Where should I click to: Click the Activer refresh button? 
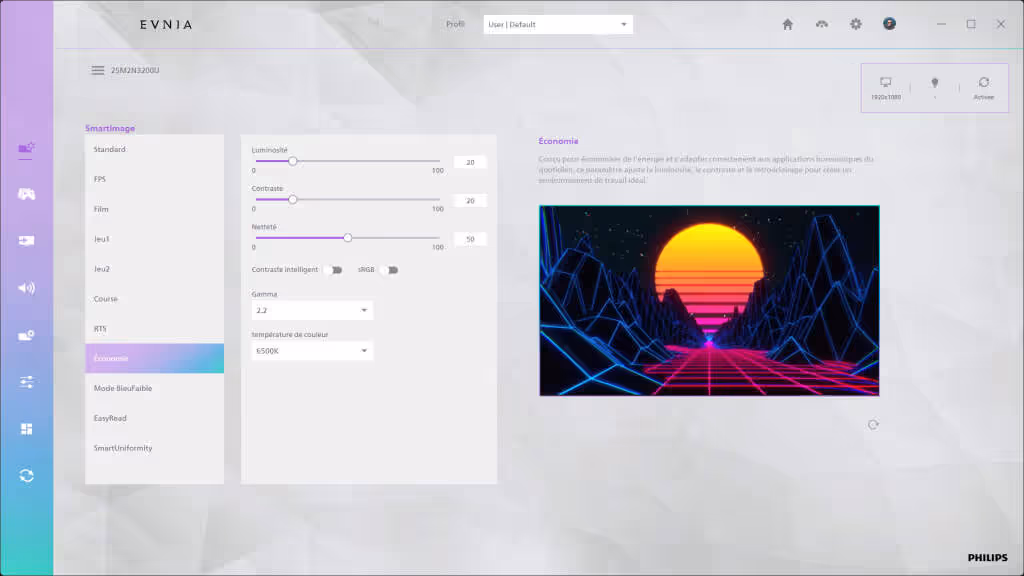pyautogui.click(x=983, y=88)
